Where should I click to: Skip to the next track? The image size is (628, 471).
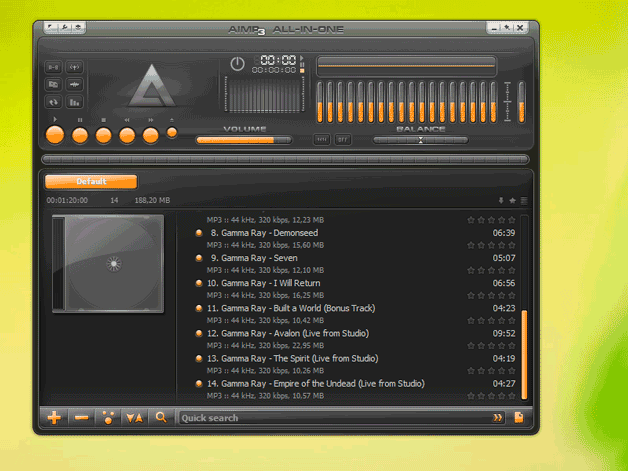point(151,134)
